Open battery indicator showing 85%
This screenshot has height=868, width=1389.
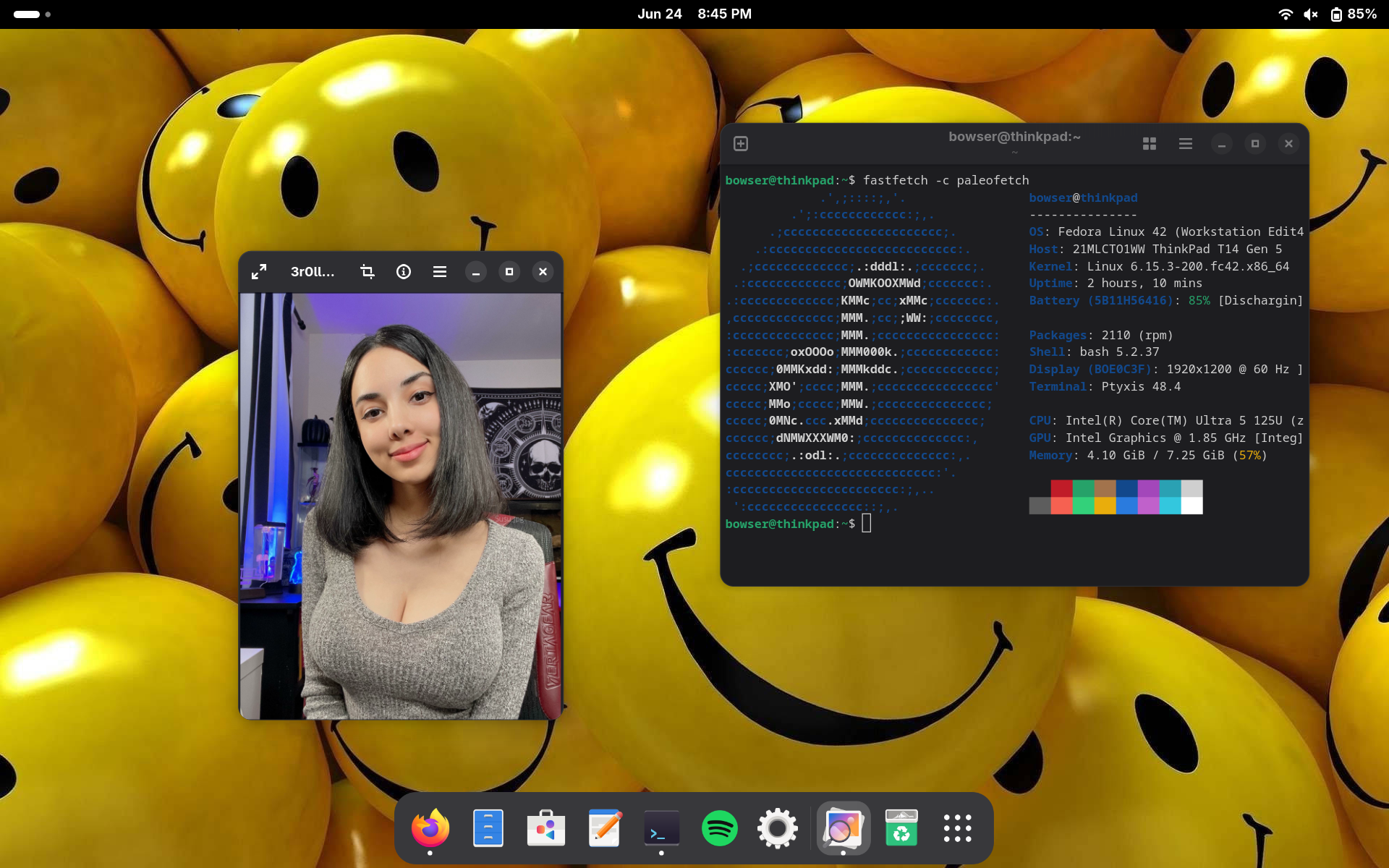(x=1353, y=14)
